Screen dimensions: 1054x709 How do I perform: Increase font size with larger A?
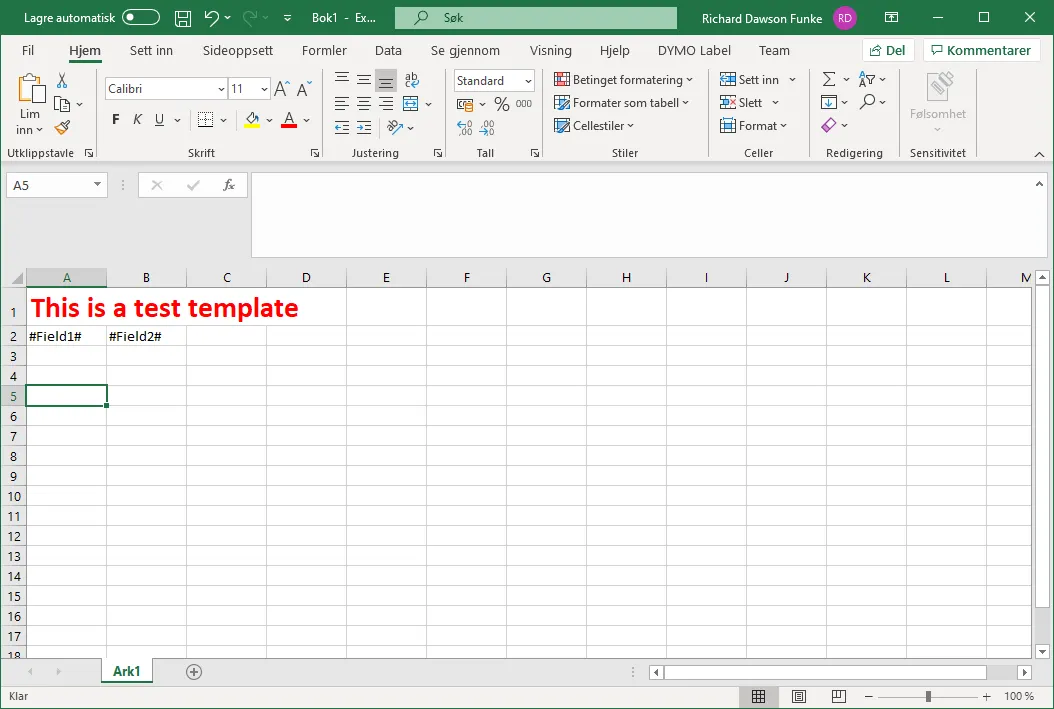click(282, 89)
